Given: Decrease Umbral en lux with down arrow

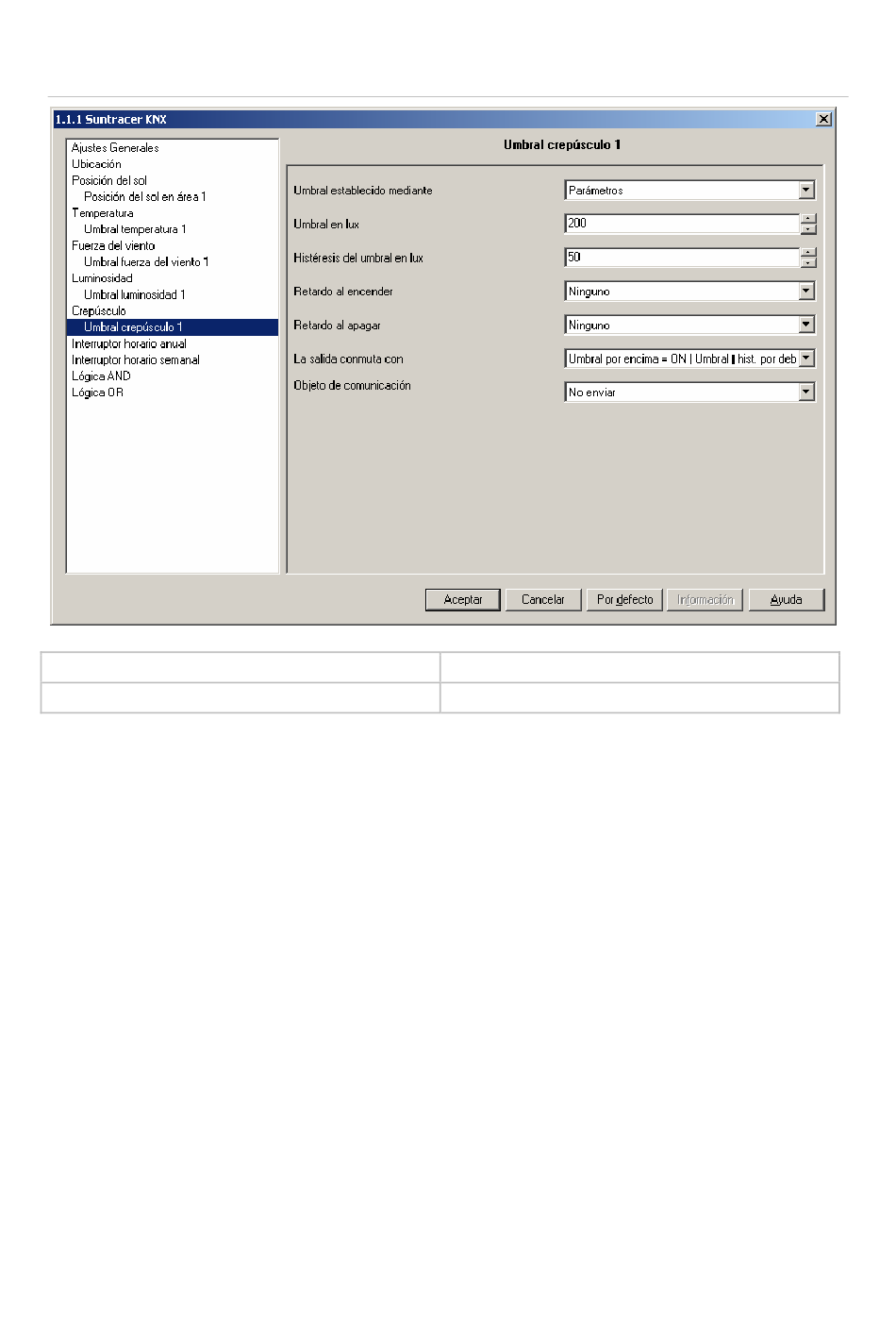Looking at the screenshot, I should point(808,229).
